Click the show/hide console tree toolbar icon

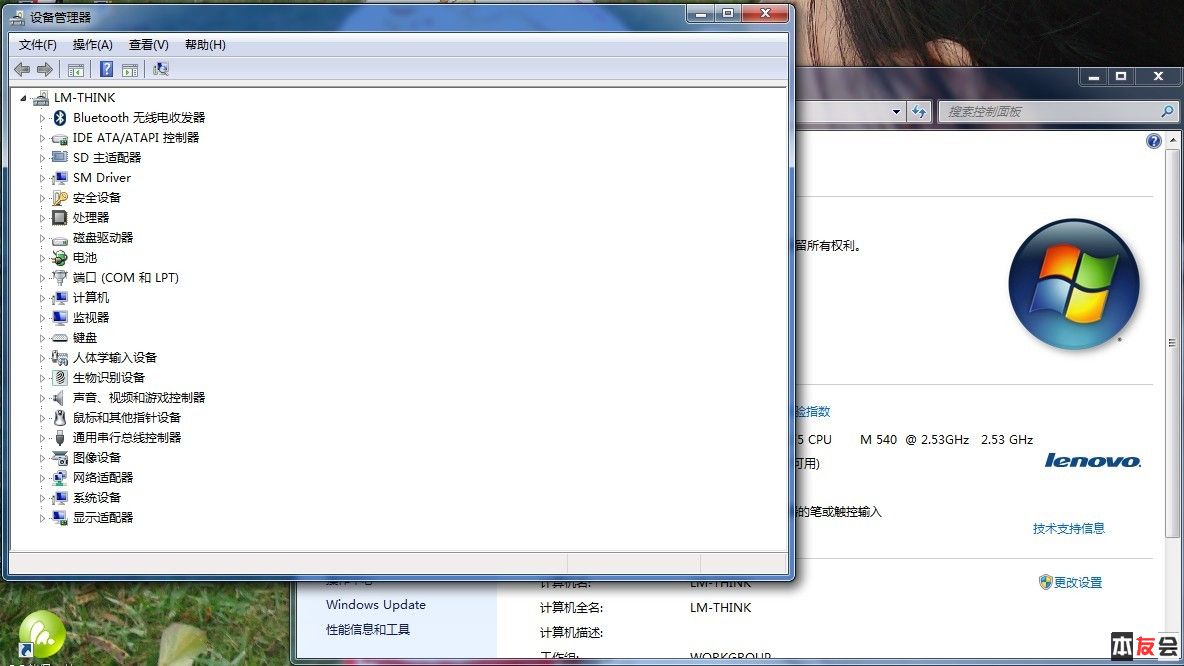pyautogui.click(x=76, y=69)
